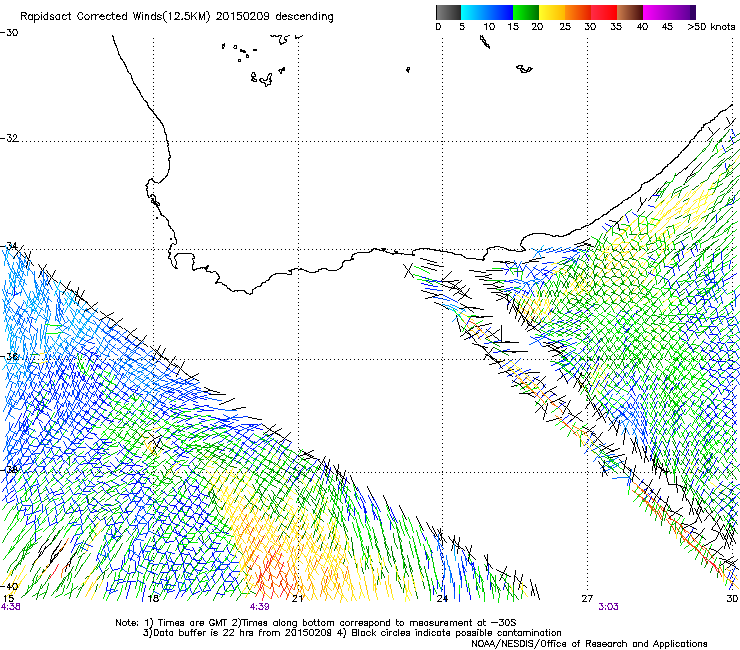The width and height of the screenshot is (740, 650).
Task: Click the title 'Rapidscat Corrected Winds(12.5KM)'
Action: (115, 17)
